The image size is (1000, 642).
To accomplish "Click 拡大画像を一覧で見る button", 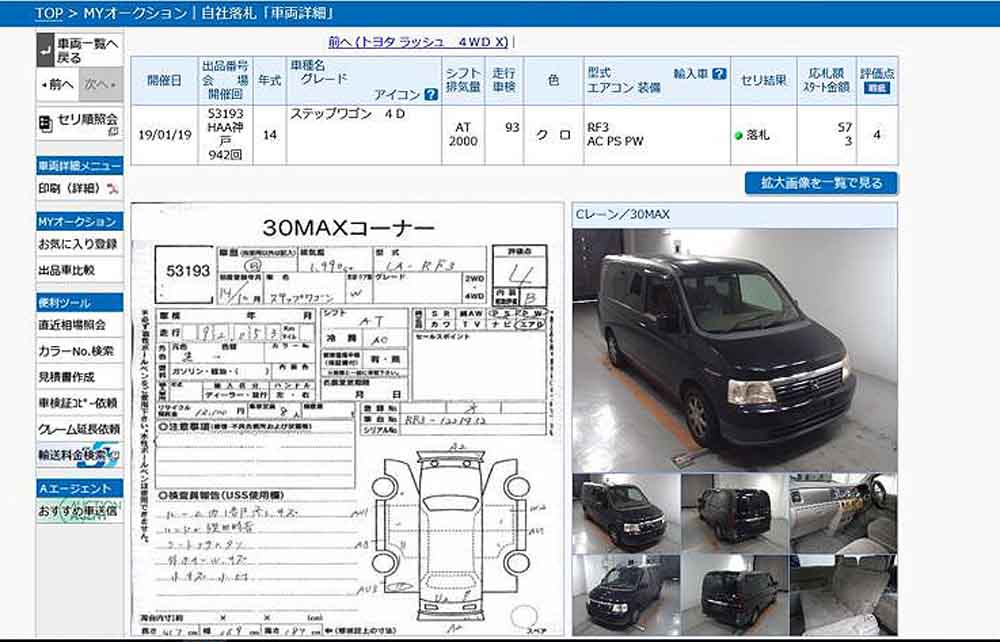I will pyautogui.click(x=821, y=183).
